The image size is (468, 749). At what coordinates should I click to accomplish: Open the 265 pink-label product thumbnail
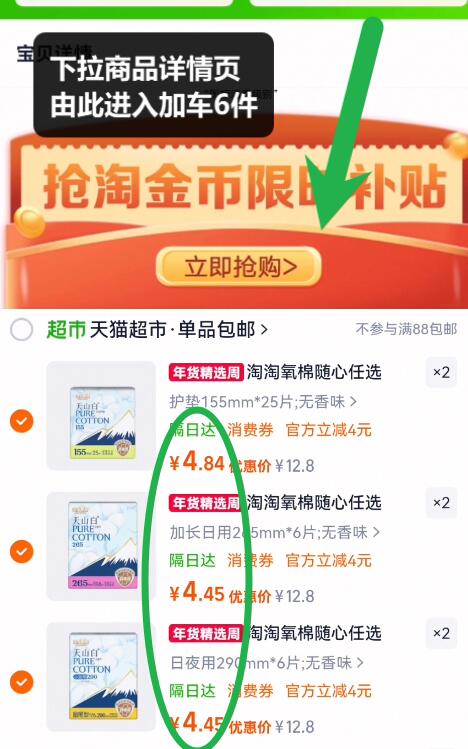point(101,546)
